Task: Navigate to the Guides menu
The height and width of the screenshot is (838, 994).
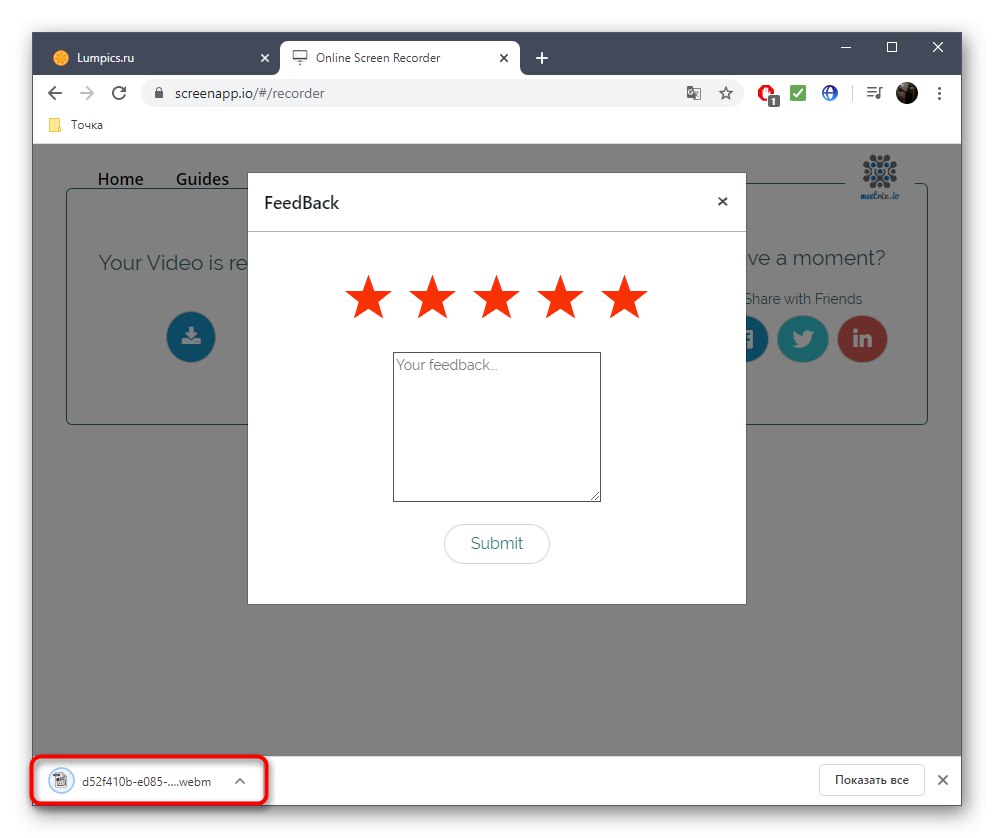Action: coord(202,179)
